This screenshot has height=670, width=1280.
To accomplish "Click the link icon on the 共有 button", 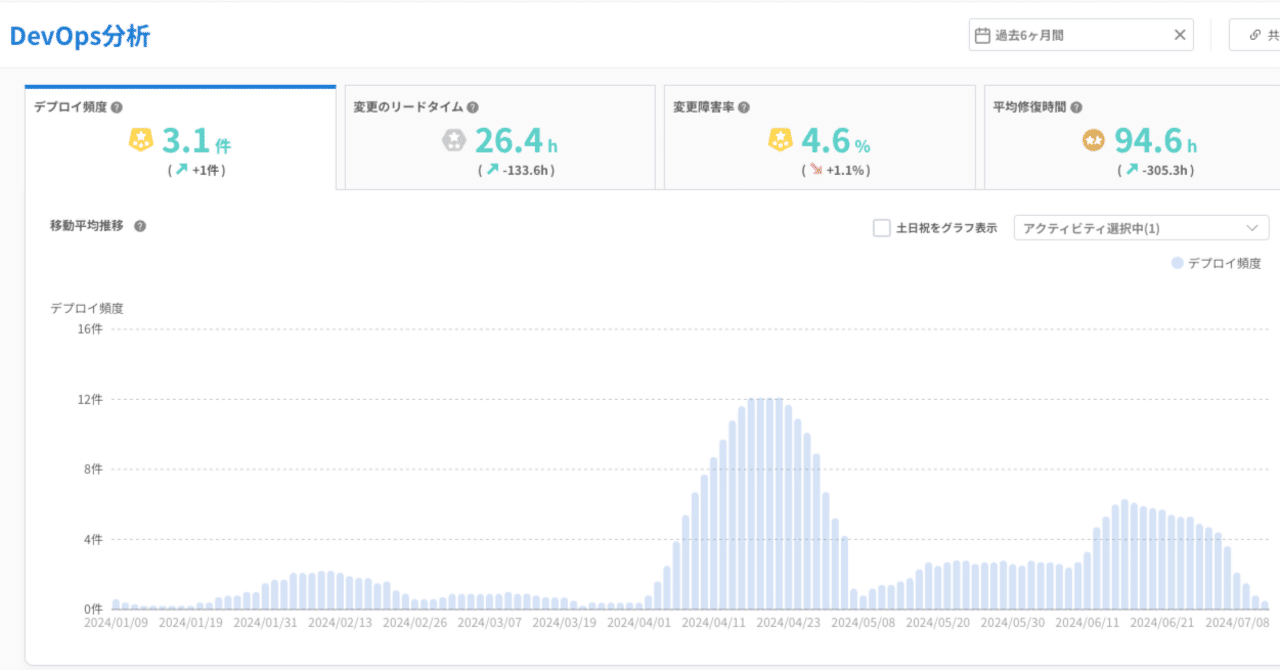I will point(1254,34).
